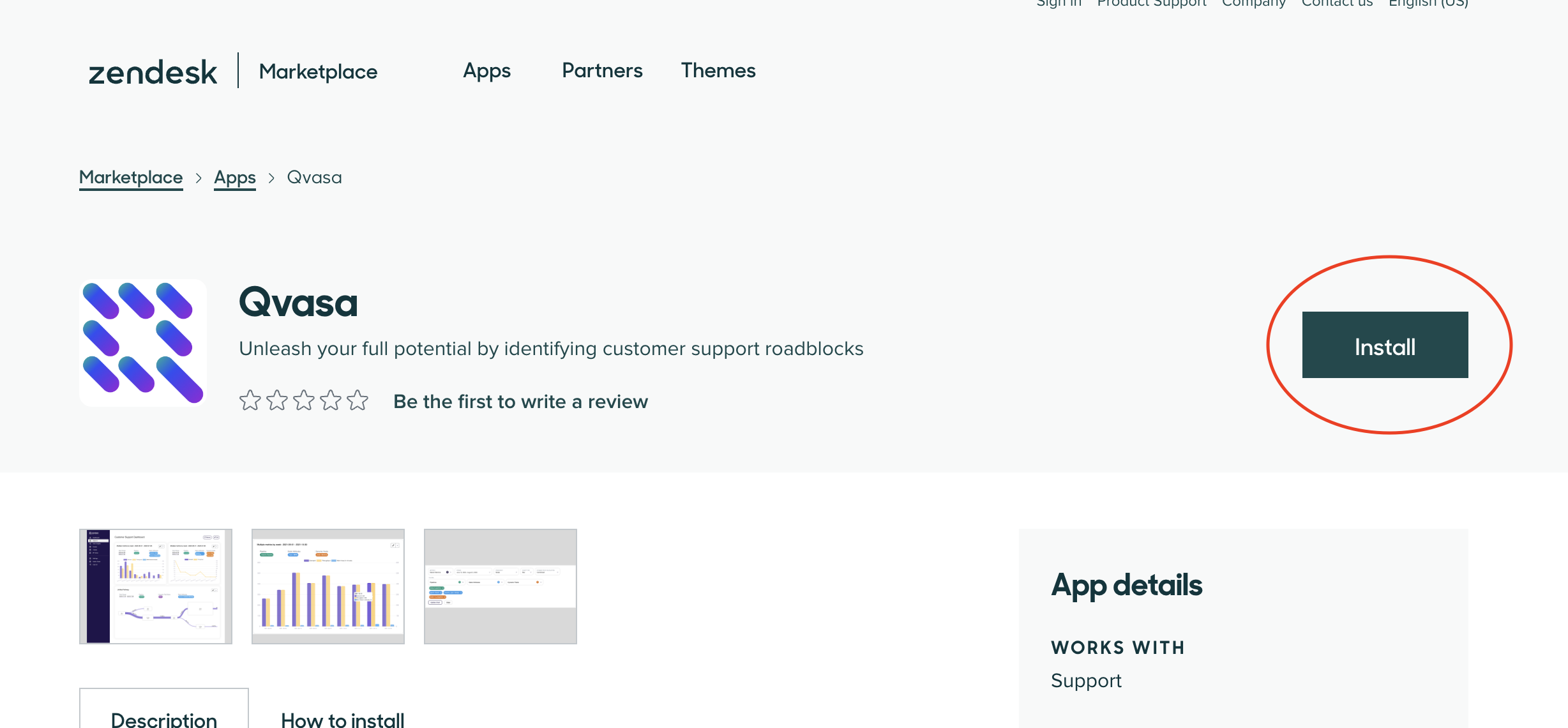Viewport: 1568px width, 728px height.
Task: Click the Qvasa app title
Action: click(x=298, y=303)
